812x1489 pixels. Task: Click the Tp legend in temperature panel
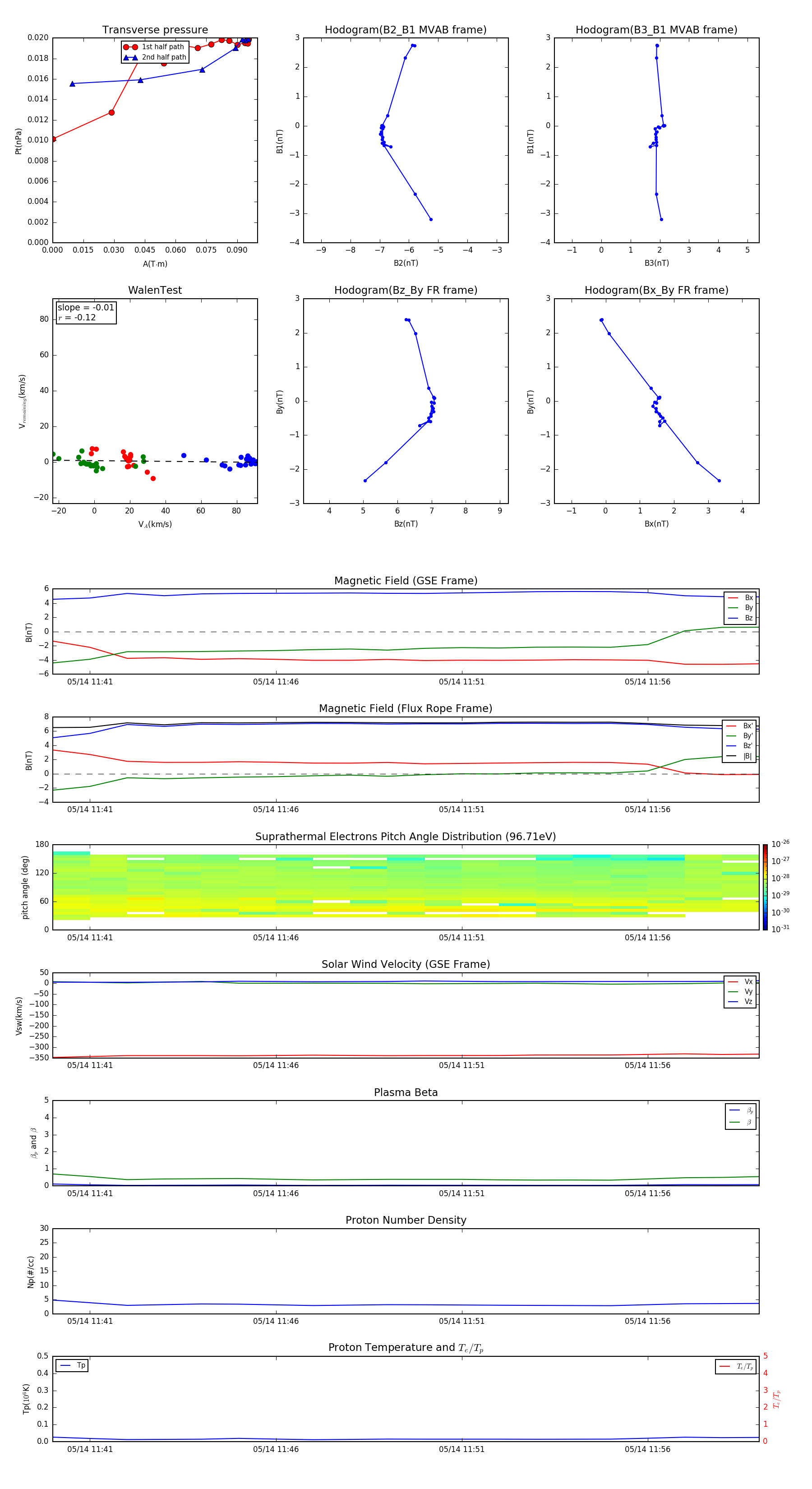click(72, 1365)
